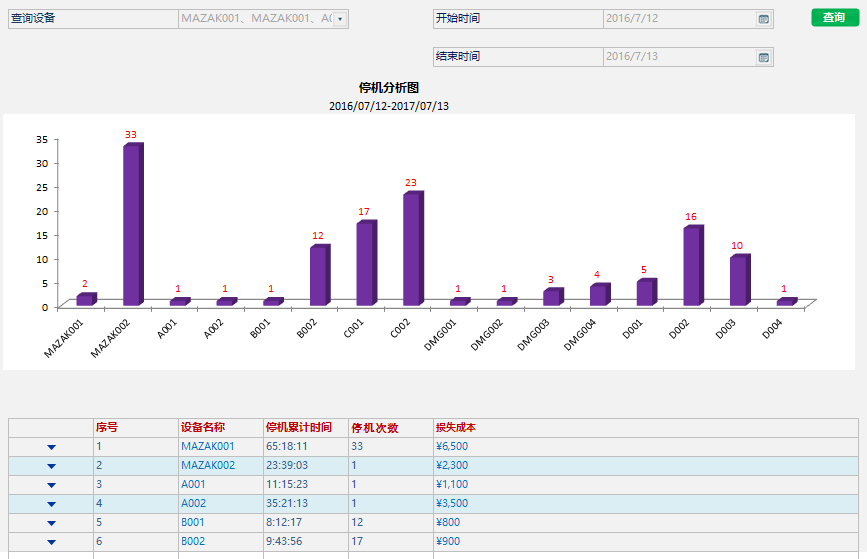This screenshot has width=867, height=559.
Task: Expand row 5 B001 arrow
Action: (51, 523)
